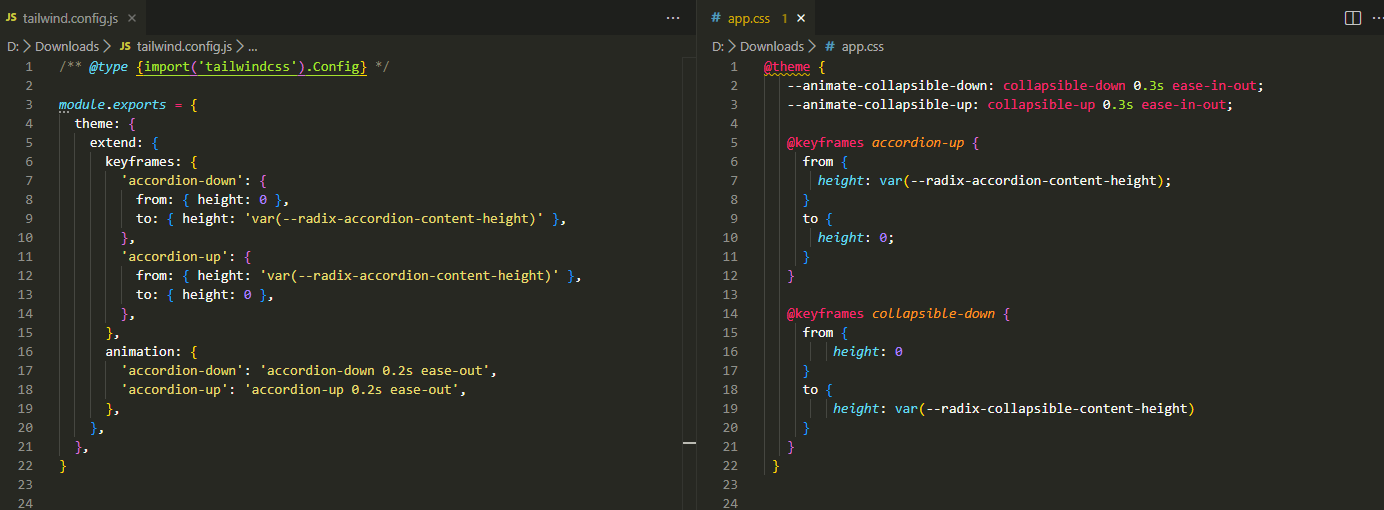Click '@keyframes accordion-up' in app.css

pyautogui.click(x=876, y=142)
